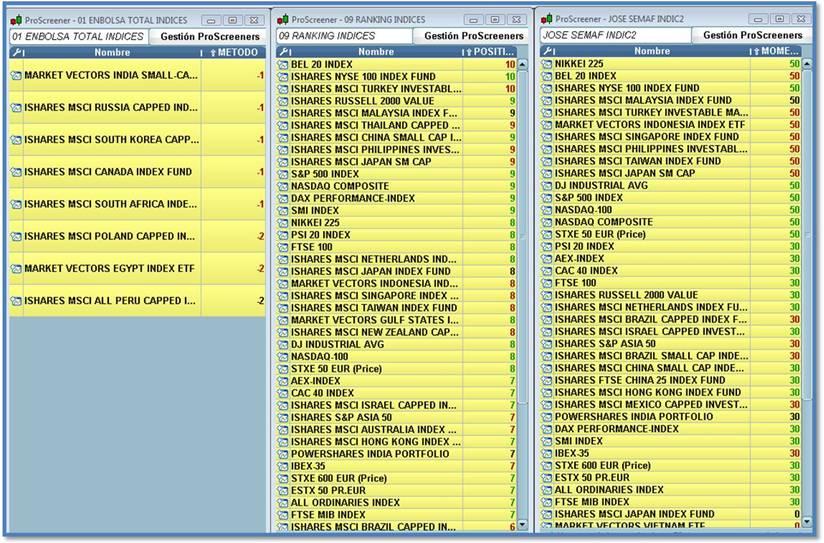Viewport: 824px width, 543px height.
Task: Open chart icon beside POWERSHARES INDIA PORTFOLIO in JOSE SEMAF window
Action: [547, 417]
